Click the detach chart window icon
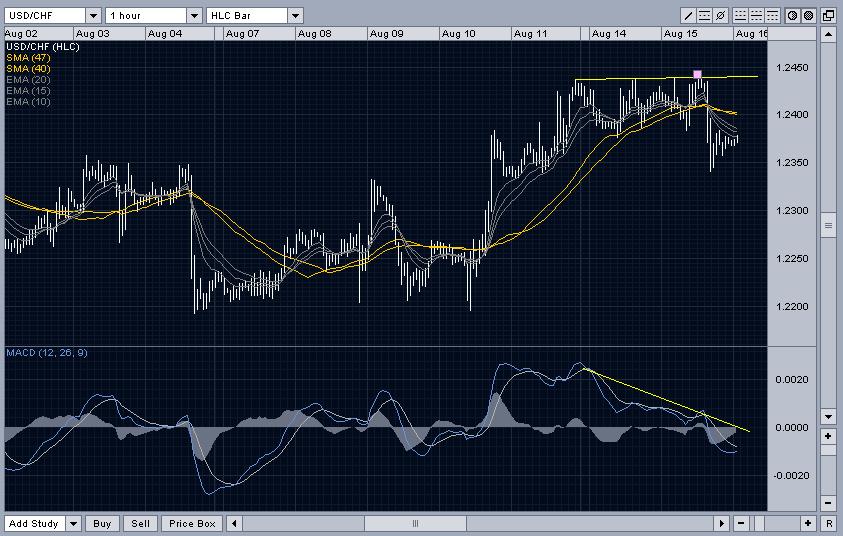The width and height of the screenshot is (843, 536). coord(828,16)
